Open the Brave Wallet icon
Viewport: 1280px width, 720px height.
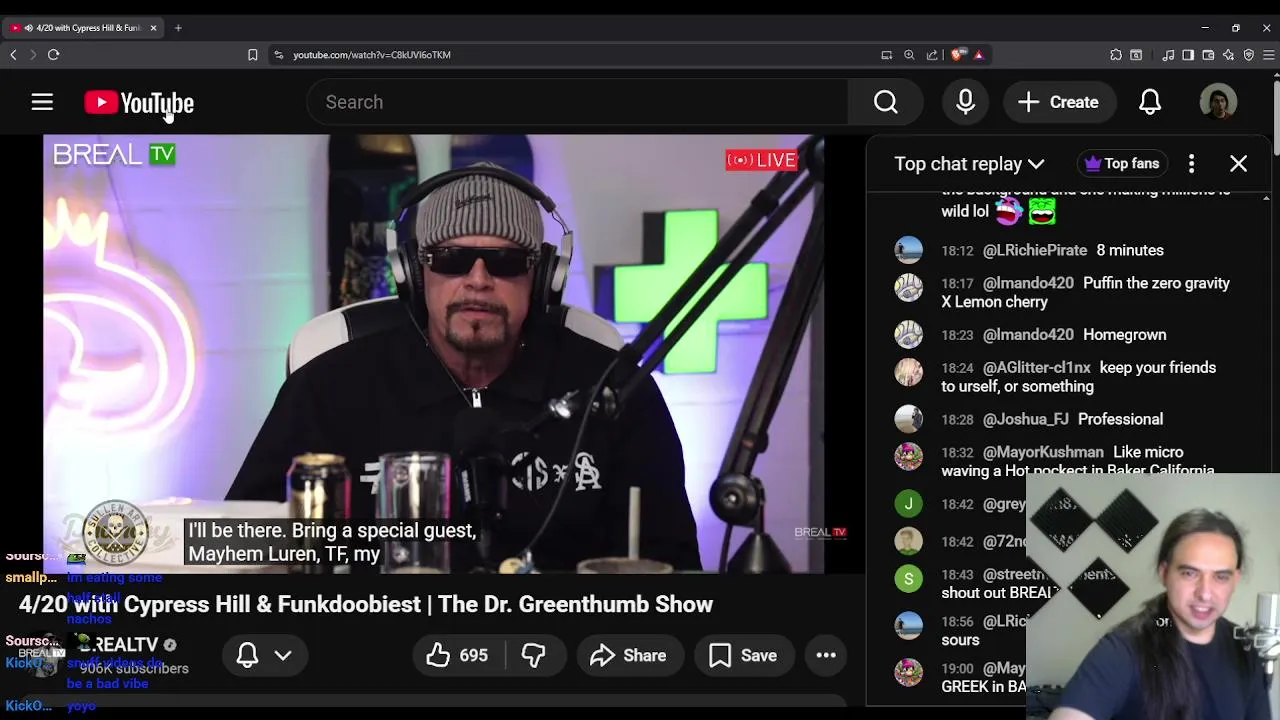1208,55
